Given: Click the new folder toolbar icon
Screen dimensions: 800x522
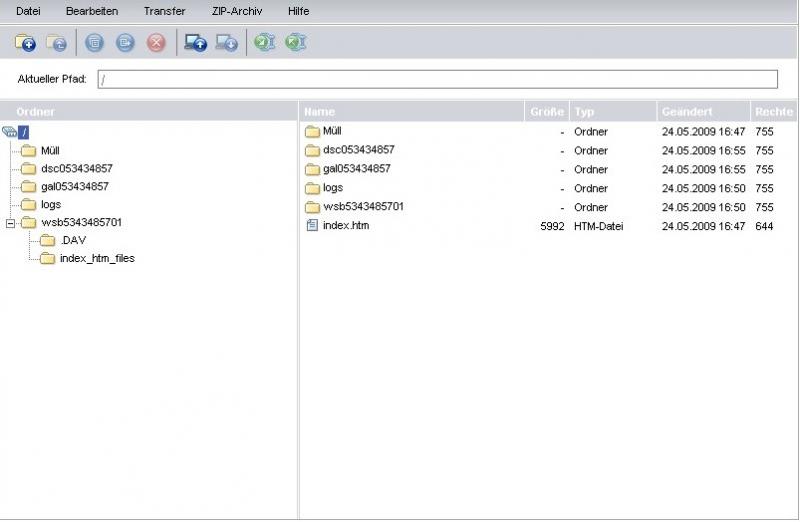Looking at the screenshot, I should (25, 43).
